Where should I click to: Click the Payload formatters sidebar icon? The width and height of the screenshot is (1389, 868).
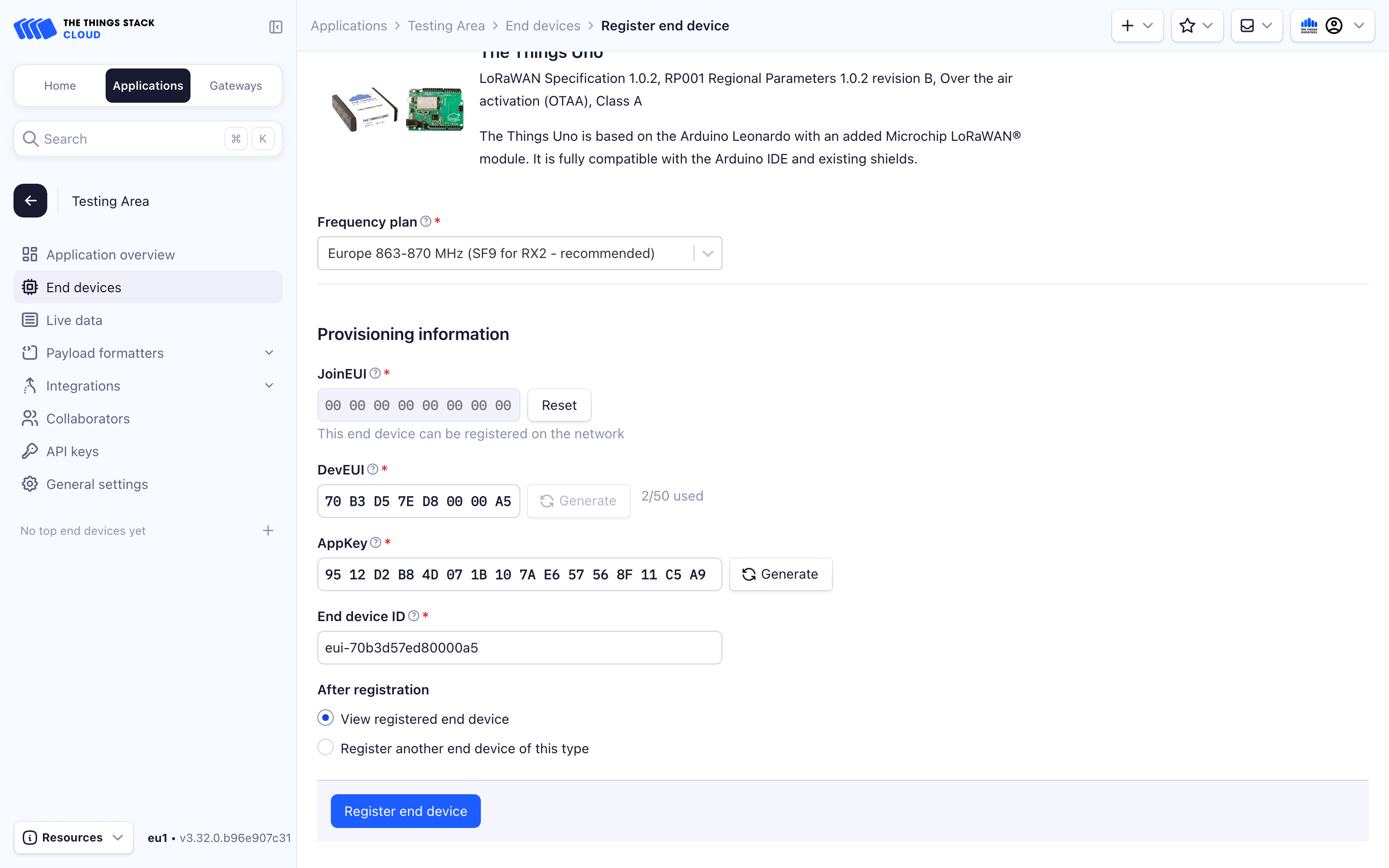tap(30, 352)
